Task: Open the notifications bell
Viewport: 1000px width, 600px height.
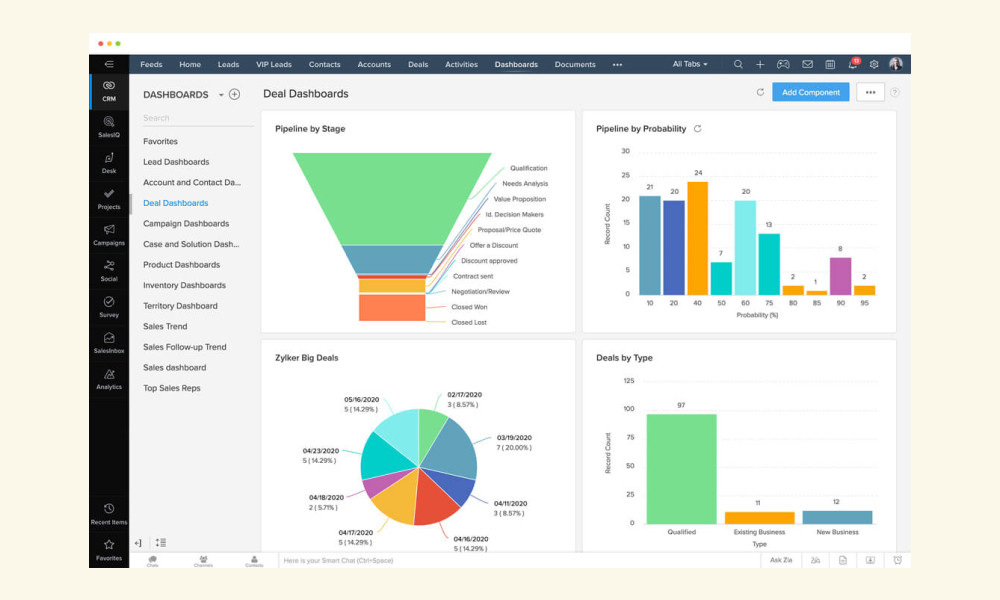Action: 853,64
